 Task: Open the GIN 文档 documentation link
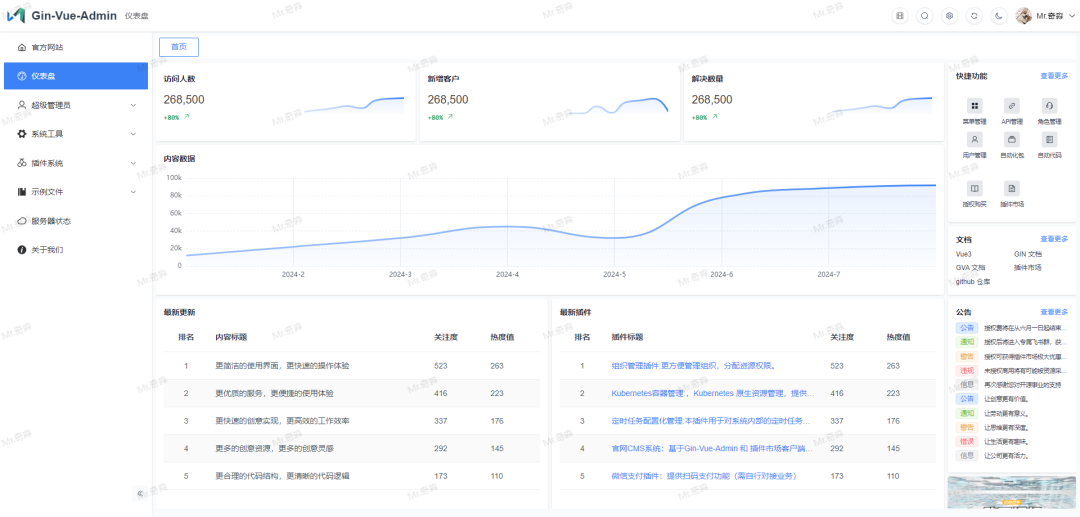tap(1027, 254)
